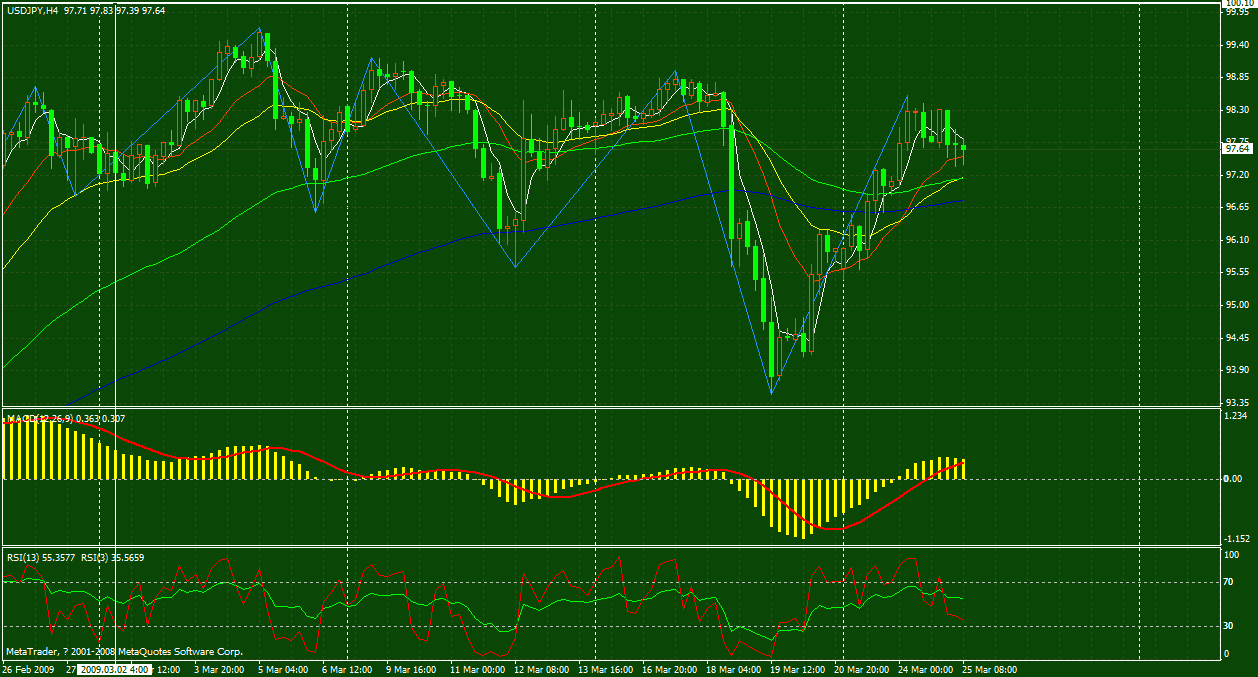Select the MACD(12,26,9) indicator label
1258x677 pixels.
click(x=38, y=417)
